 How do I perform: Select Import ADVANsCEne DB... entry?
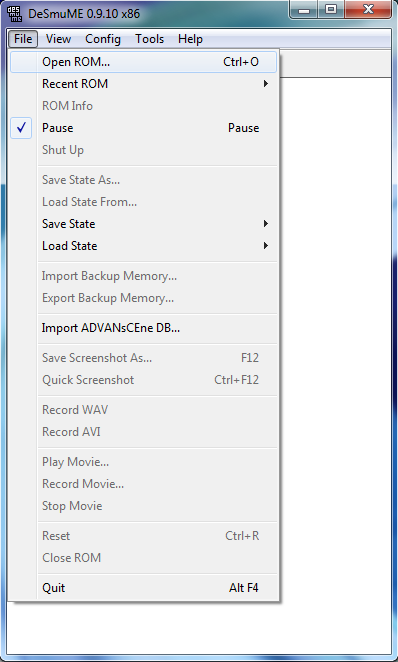(143, 328)
